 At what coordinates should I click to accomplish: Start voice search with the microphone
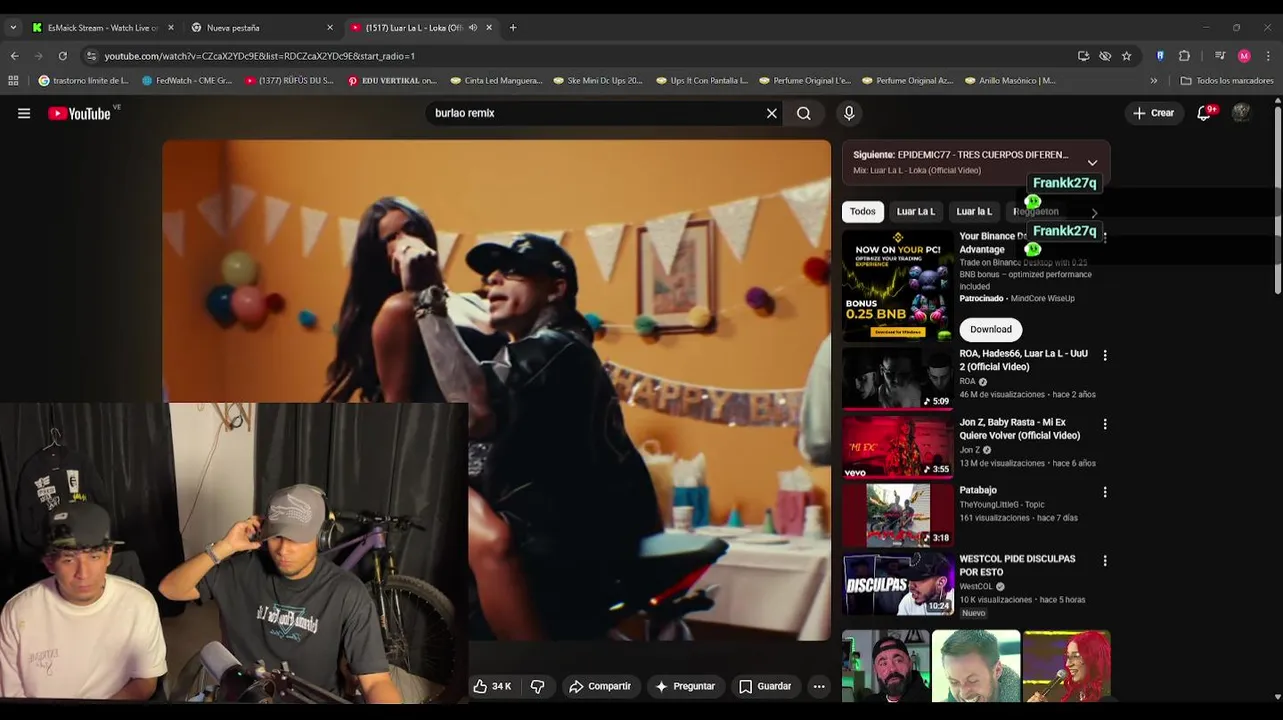click(849, 113)
